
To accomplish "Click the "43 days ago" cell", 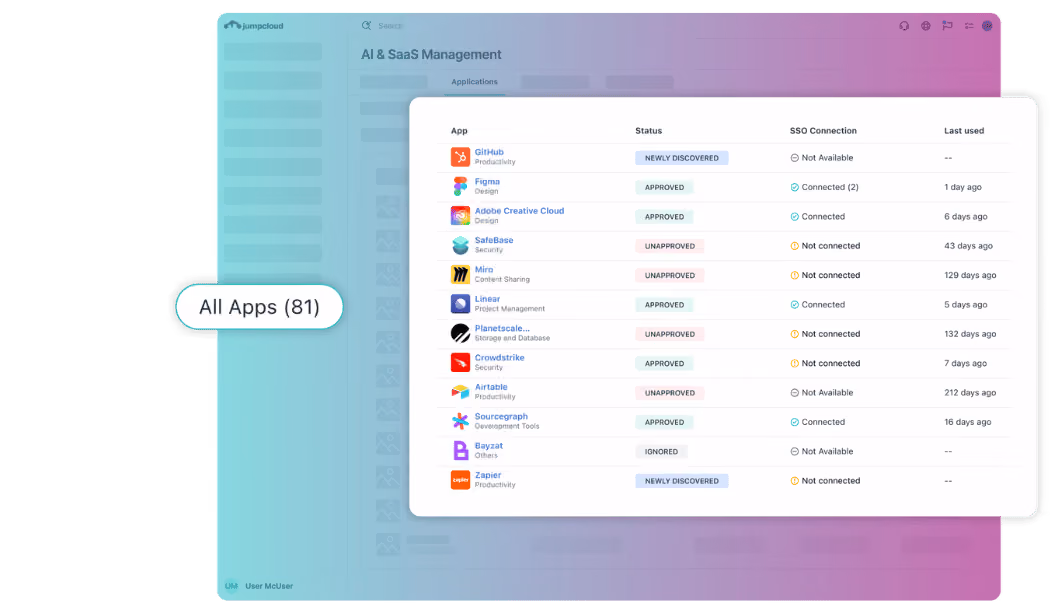I will [968, 246].
